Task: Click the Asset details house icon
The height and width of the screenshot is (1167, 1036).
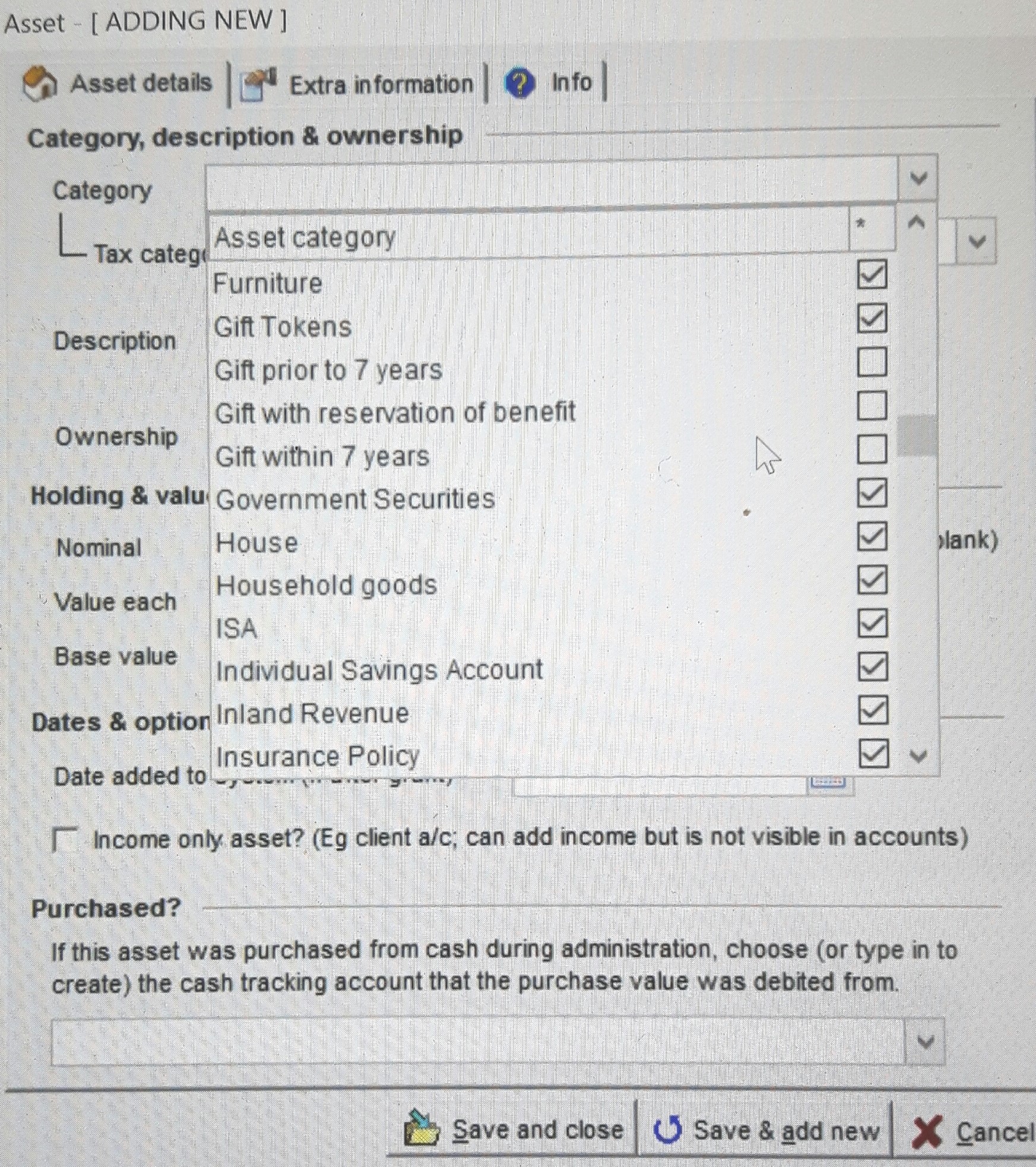Action: point(39,84)
